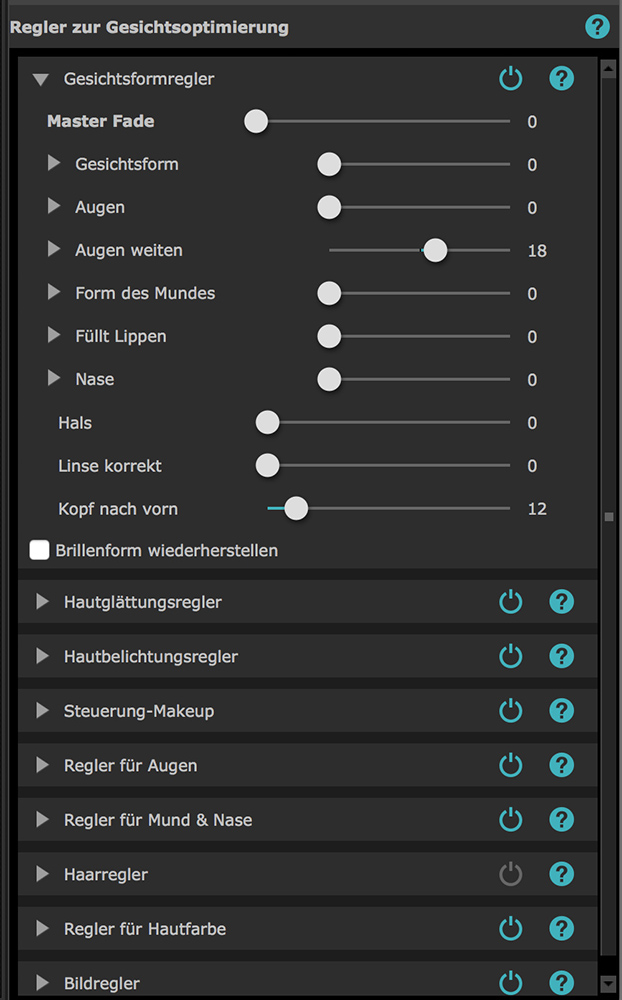Image resolution: width=622 pixels, height=1000 pixels.
Task: Show help for Hautbelichtungsregler
Action: click(561, 656)
